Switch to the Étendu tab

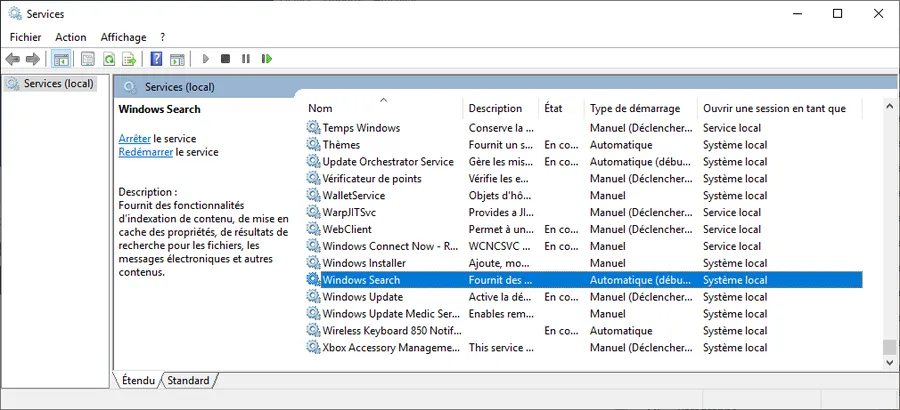(138, 380)
